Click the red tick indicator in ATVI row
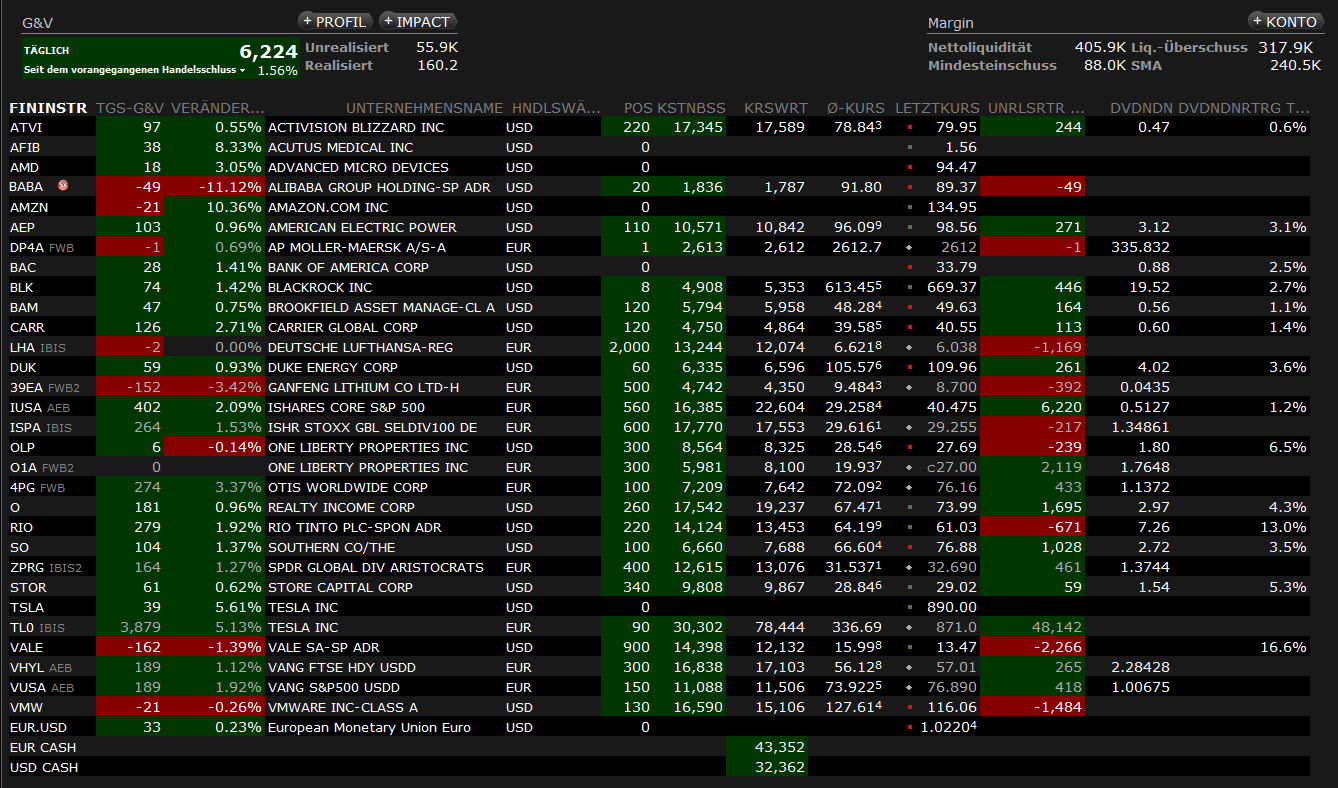The width and height of the screenshot is (1338, 788). [x=909, y=128]
